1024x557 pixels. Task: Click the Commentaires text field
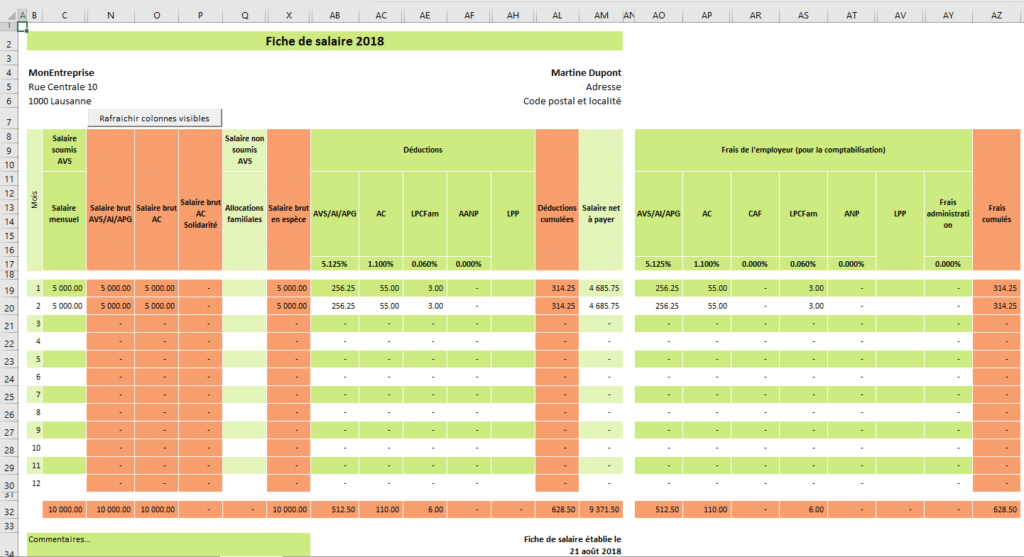click(168, 544)
